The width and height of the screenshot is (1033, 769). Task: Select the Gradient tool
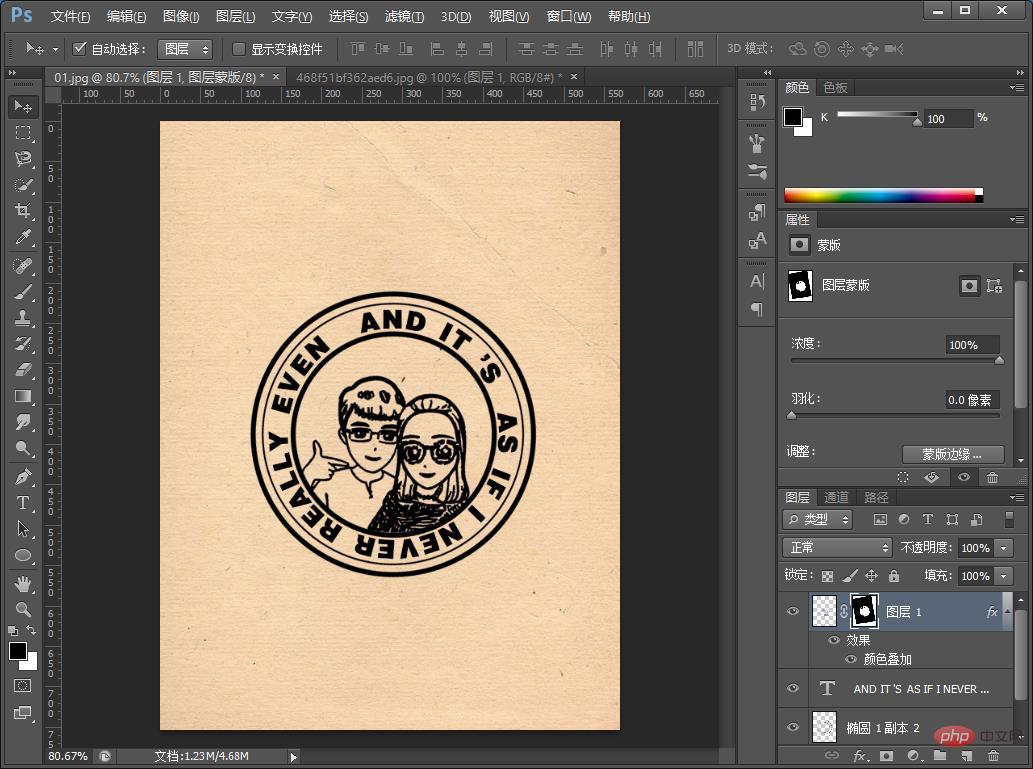(x=23, y=396)
